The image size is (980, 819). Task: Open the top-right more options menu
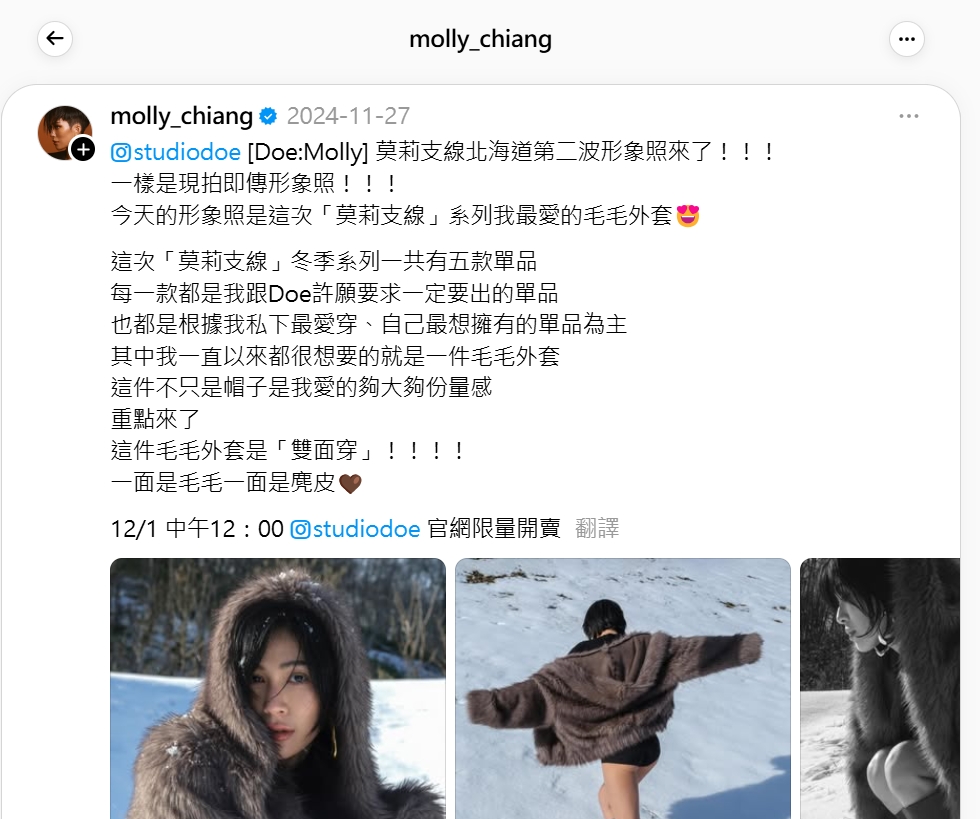906,39
